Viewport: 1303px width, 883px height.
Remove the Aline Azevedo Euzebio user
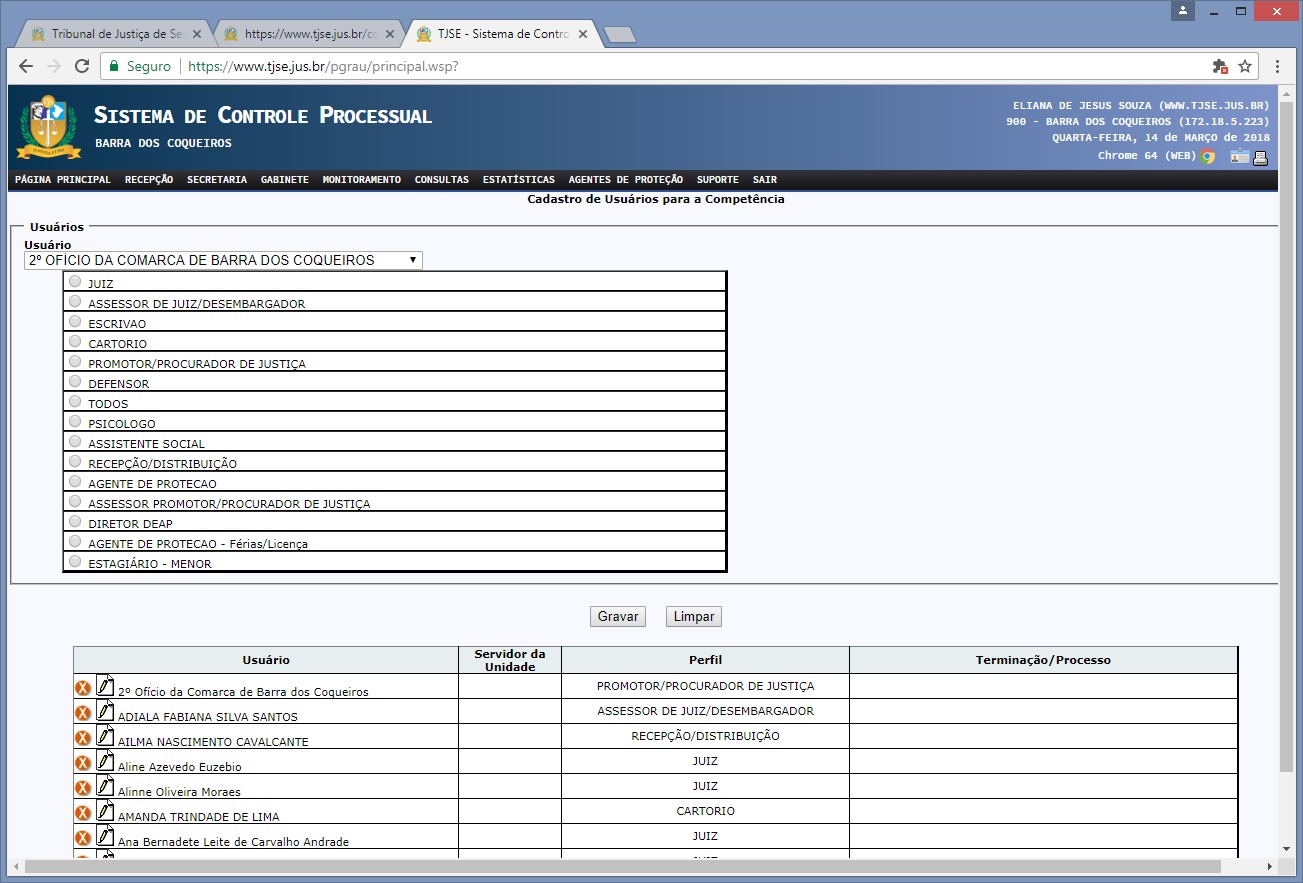(x=83, y=763)
